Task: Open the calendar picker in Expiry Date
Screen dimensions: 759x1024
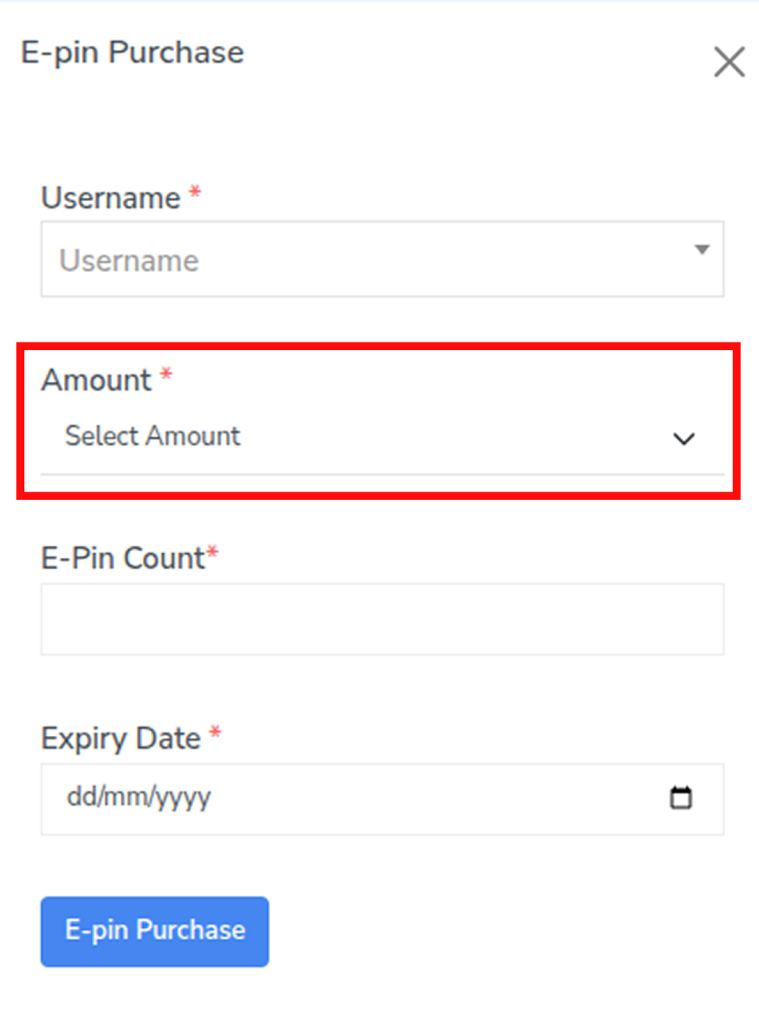Action: 681,798
